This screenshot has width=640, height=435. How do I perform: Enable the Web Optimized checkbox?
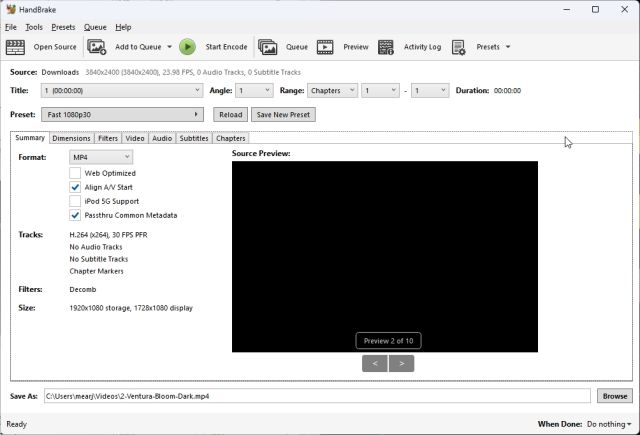pyautogui.click(x=75, y=173)
